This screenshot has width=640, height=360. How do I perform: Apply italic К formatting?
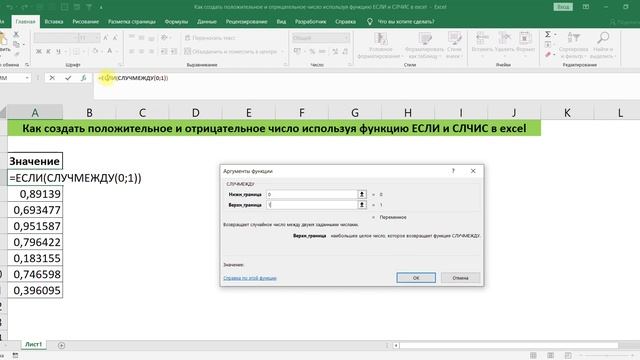[x=49, y=51]
